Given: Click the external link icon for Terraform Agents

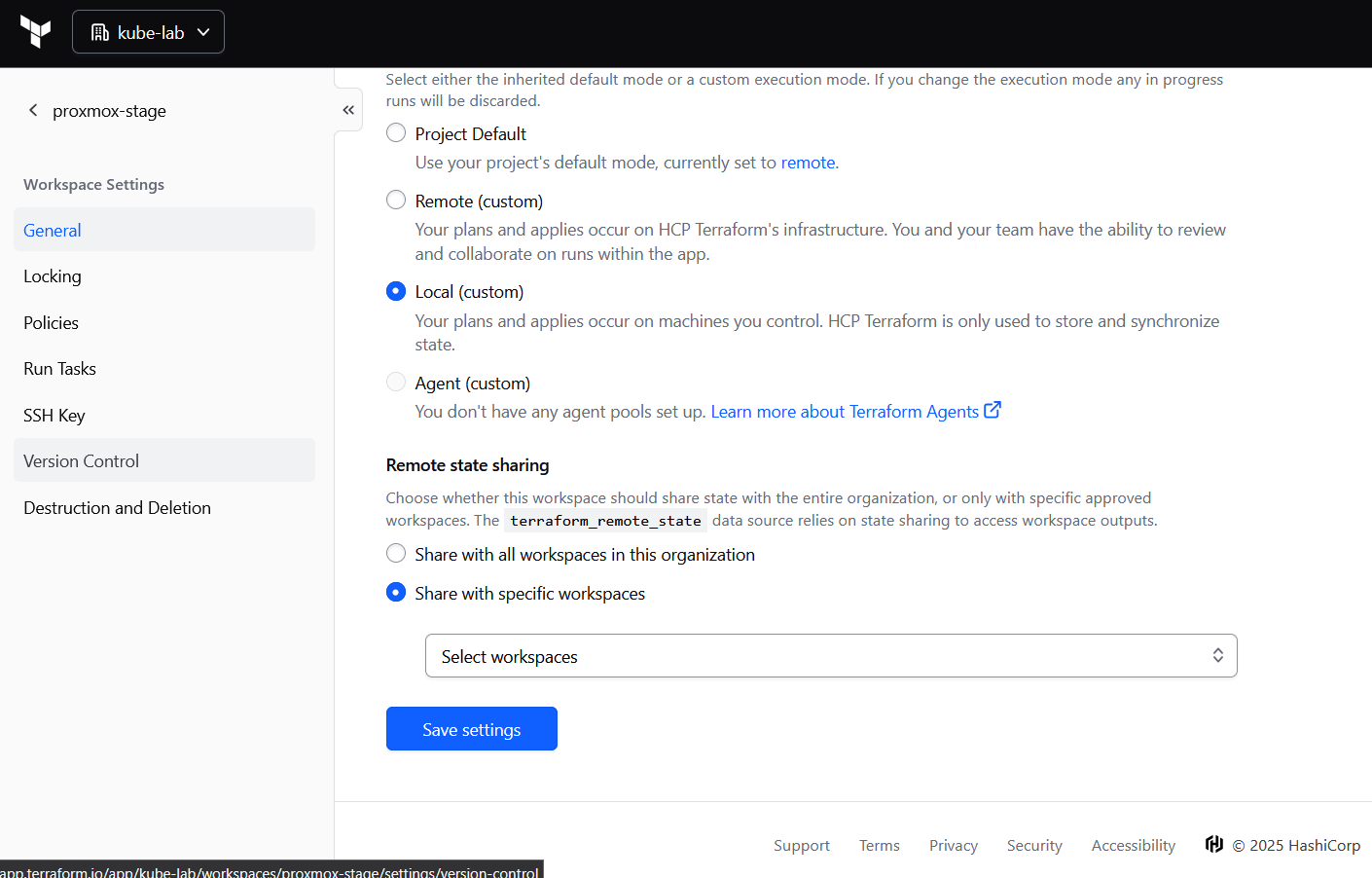Looking at the screenshot, I should coord(993,411).
